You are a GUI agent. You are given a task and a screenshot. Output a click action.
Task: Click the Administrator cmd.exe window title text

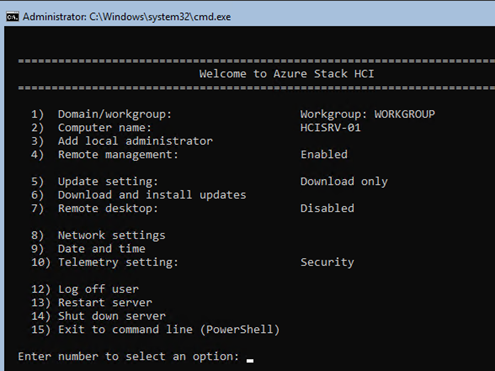point(127,17)
